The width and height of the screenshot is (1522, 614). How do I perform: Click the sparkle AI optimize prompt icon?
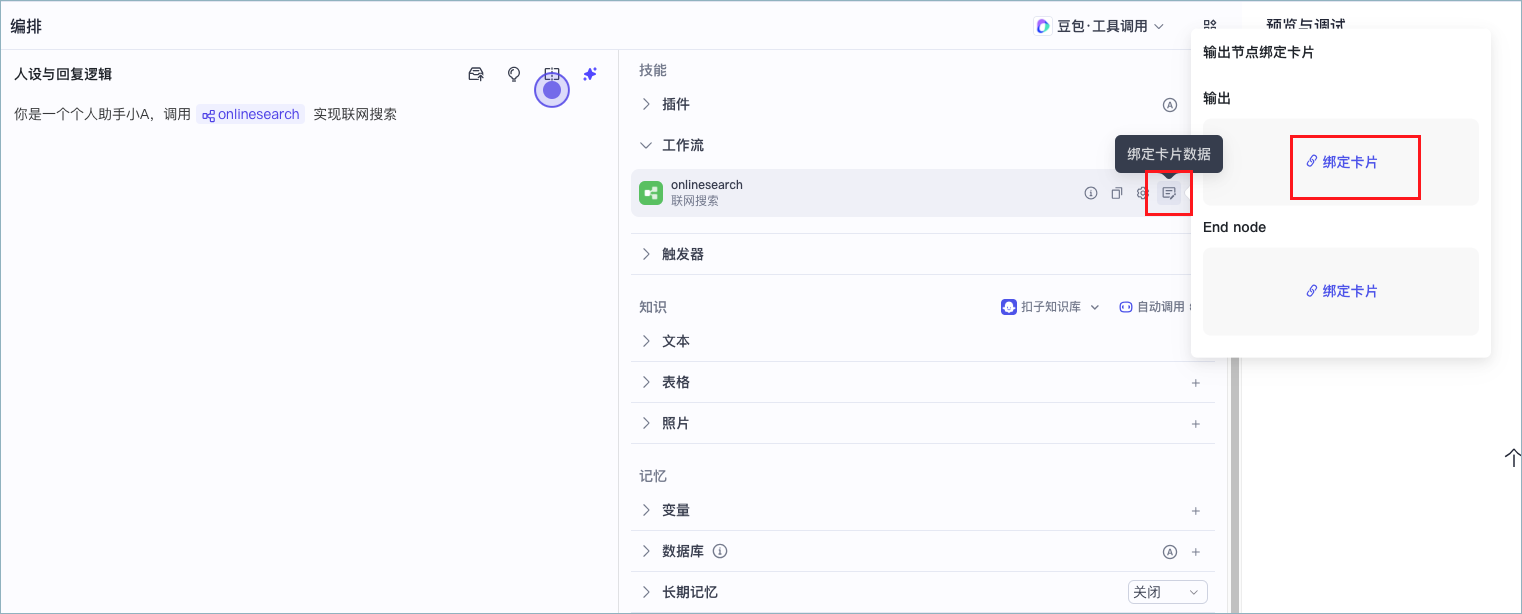590,74
